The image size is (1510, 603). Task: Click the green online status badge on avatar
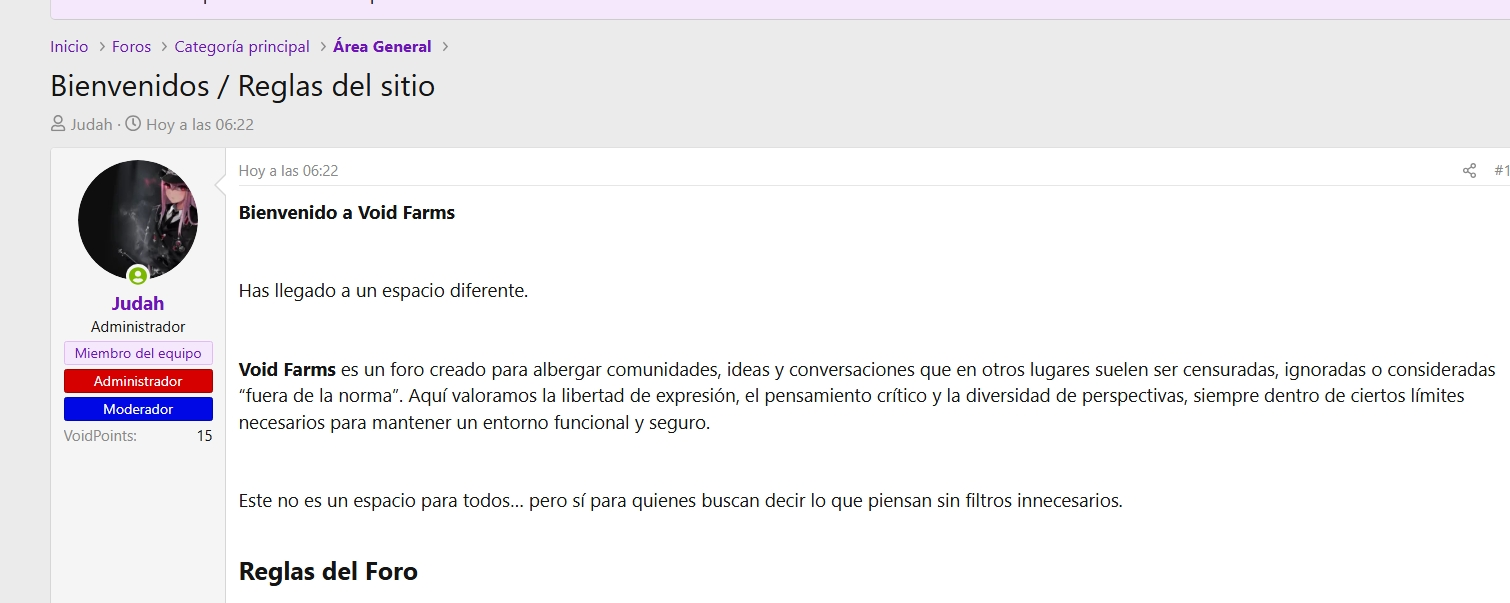point(138,276)
